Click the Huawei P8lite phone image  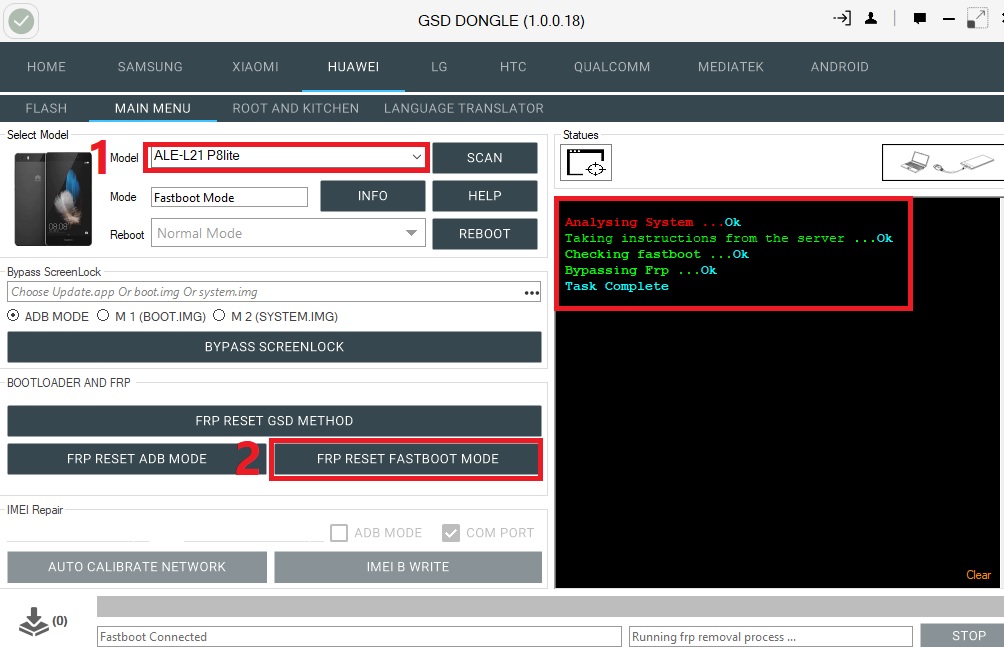[x=53, y=199]
